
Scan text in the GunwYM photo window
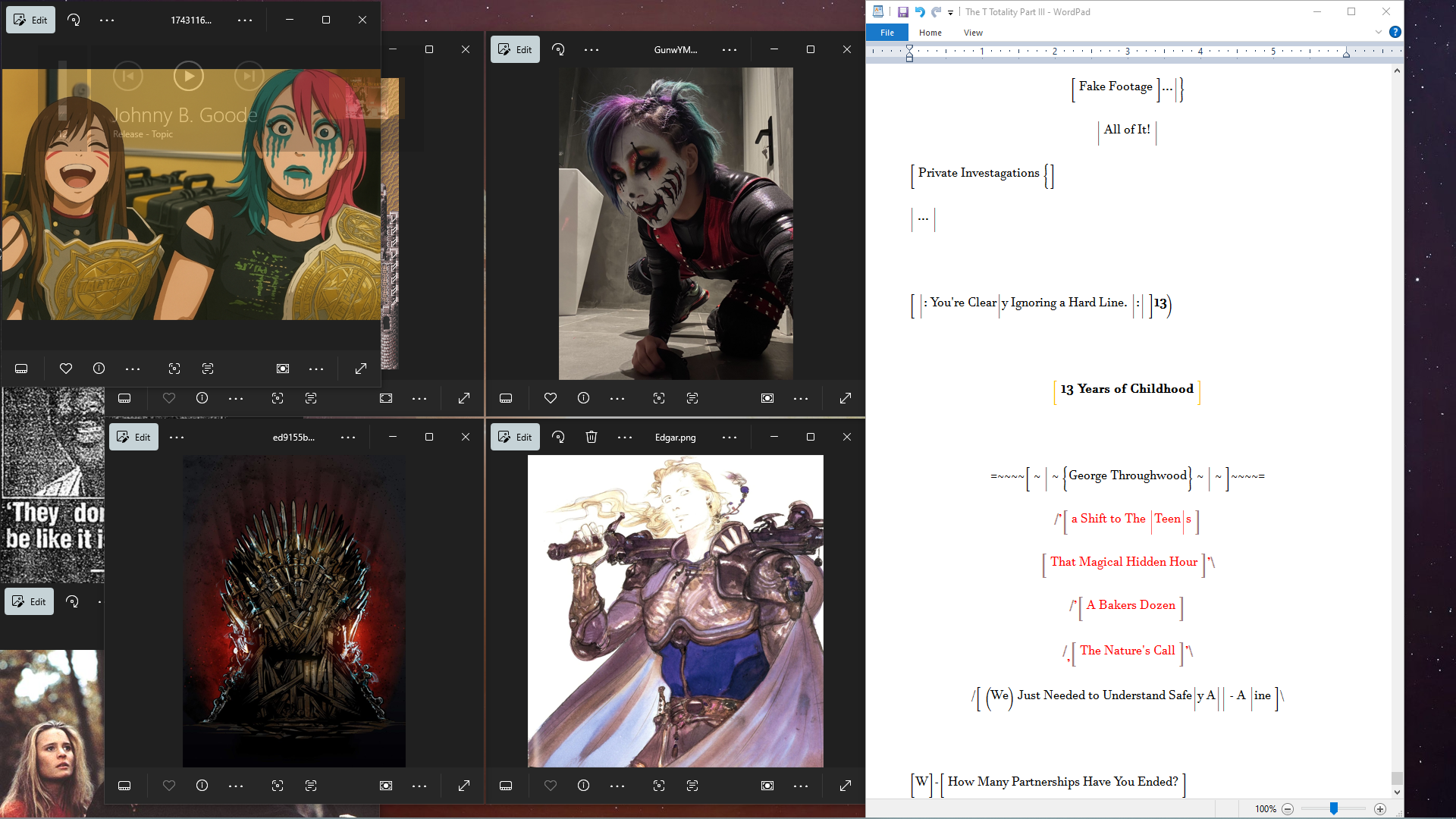[692, 398]
